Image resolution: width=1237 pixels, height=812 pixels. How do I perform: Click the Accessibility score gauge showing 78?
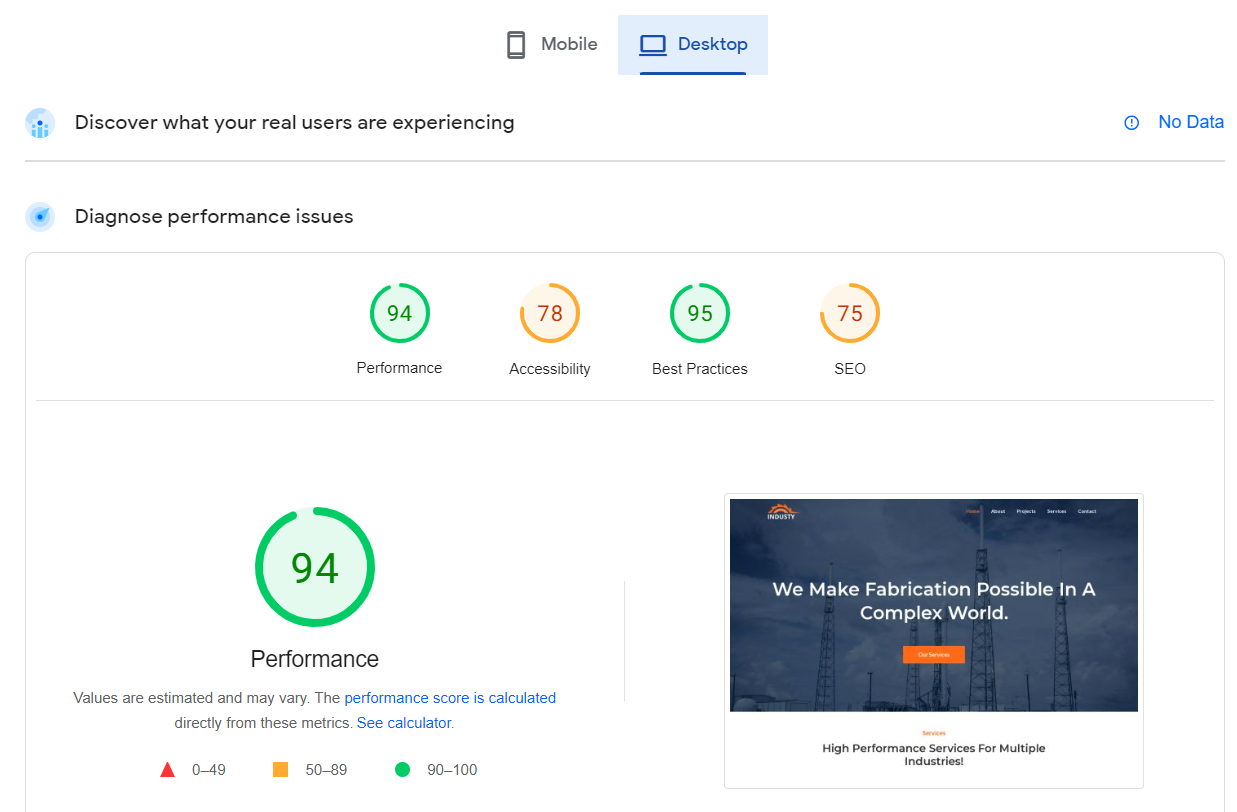coord(549,313)
